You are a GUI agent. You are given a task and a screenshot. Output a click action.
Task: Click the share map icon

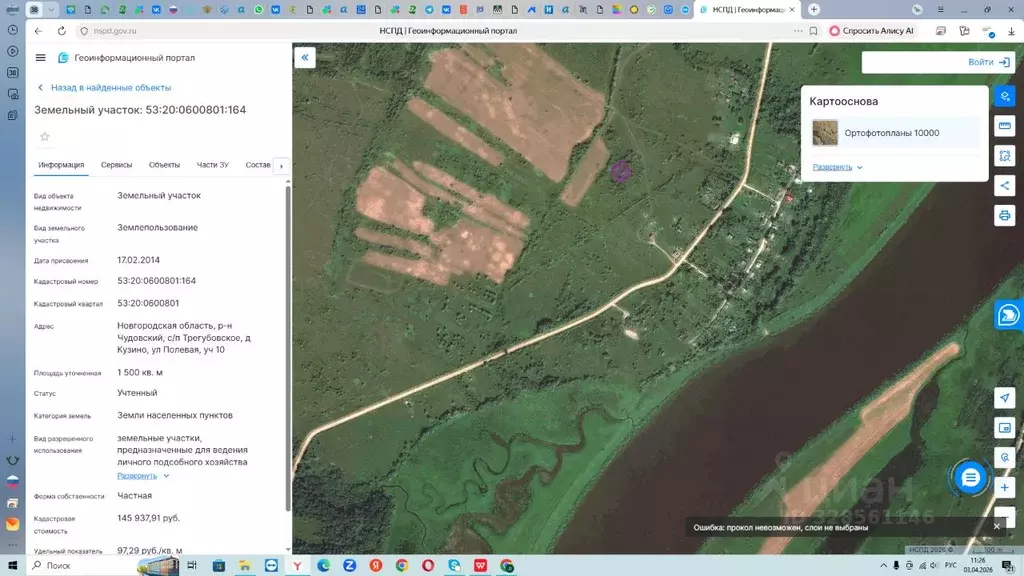pyautogui.click(x=1005, y=186)
